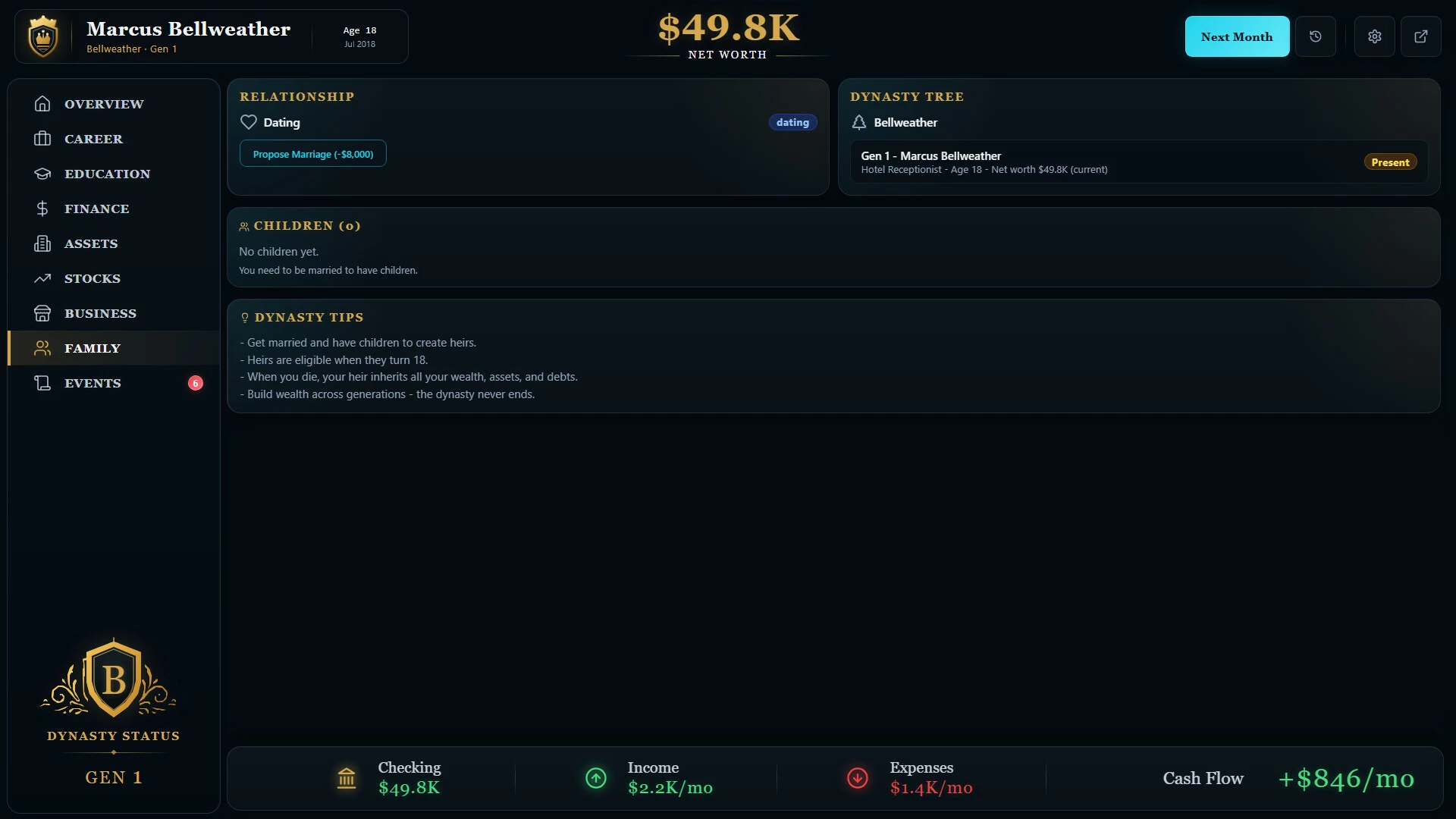Screen dimensions: 1456x819
Task: Click the green Income up-arrow icon
Action: [596, 778]
